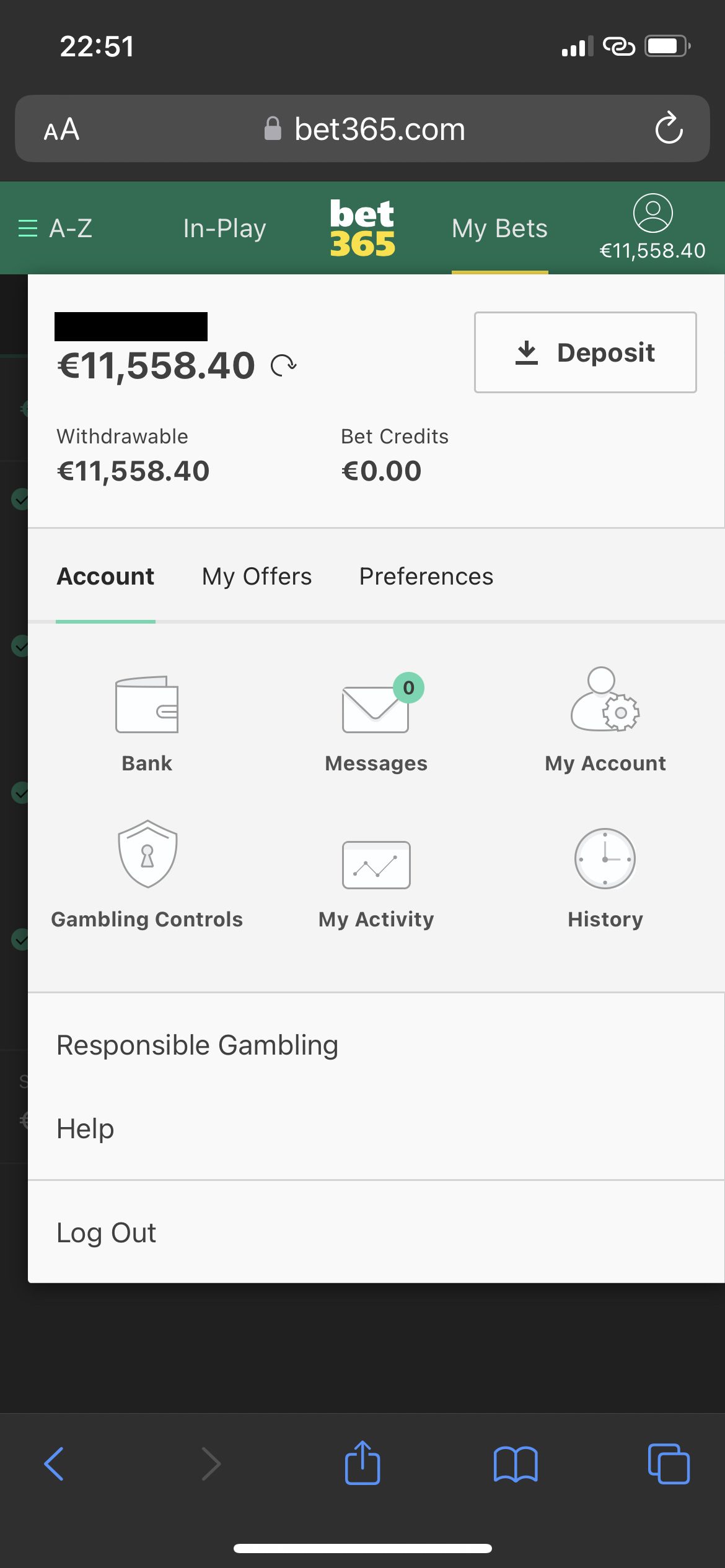
Task: Open the Bank wallet icon
Action: tap(147, 705)
